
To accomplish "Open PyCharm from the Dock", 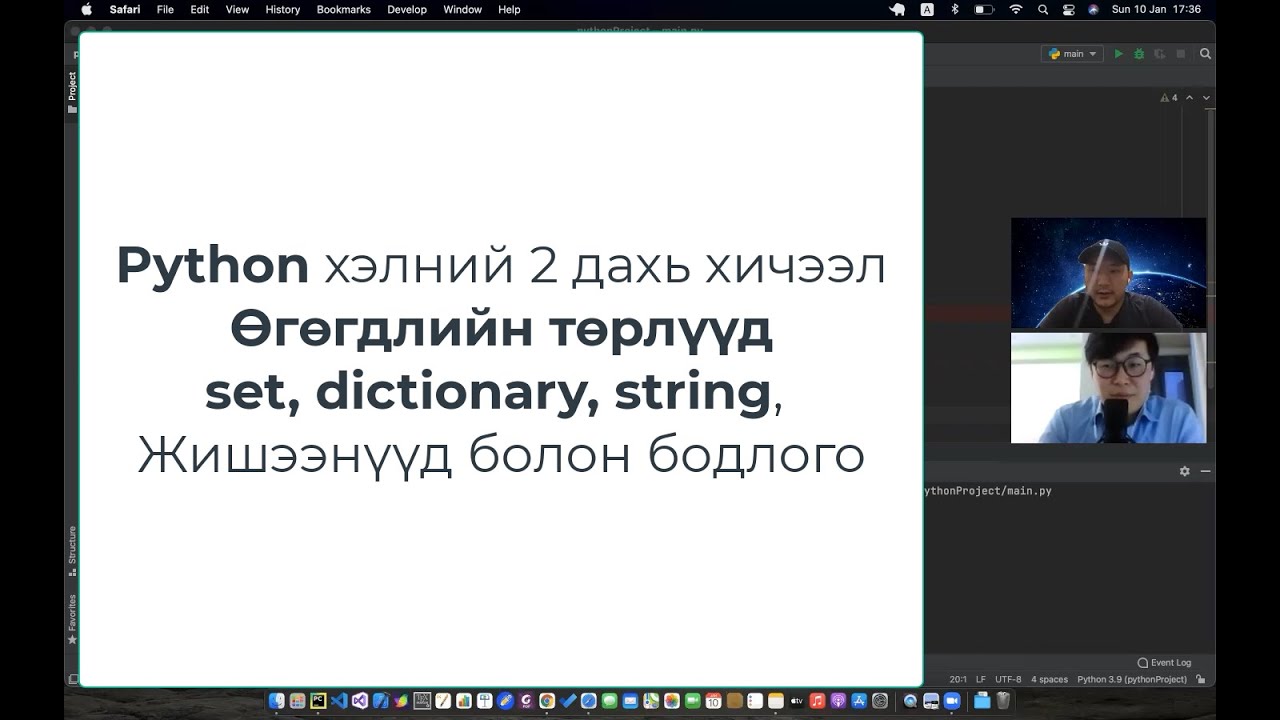I will point(318,701).
